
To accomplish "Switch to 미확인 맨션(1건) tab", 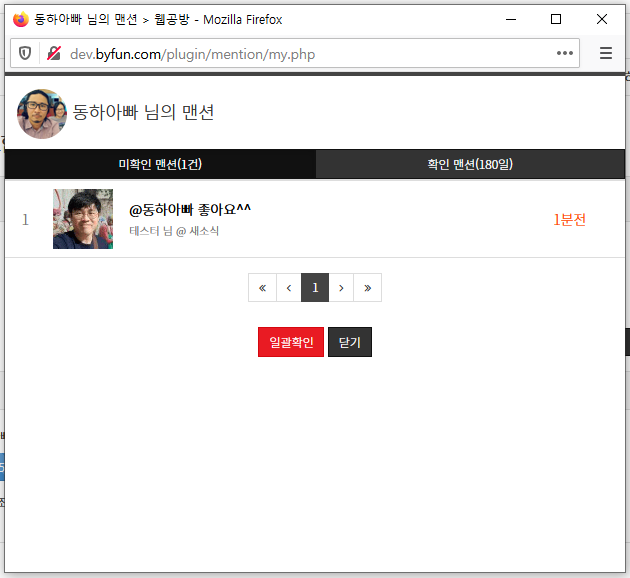I will tap(160, 164).
